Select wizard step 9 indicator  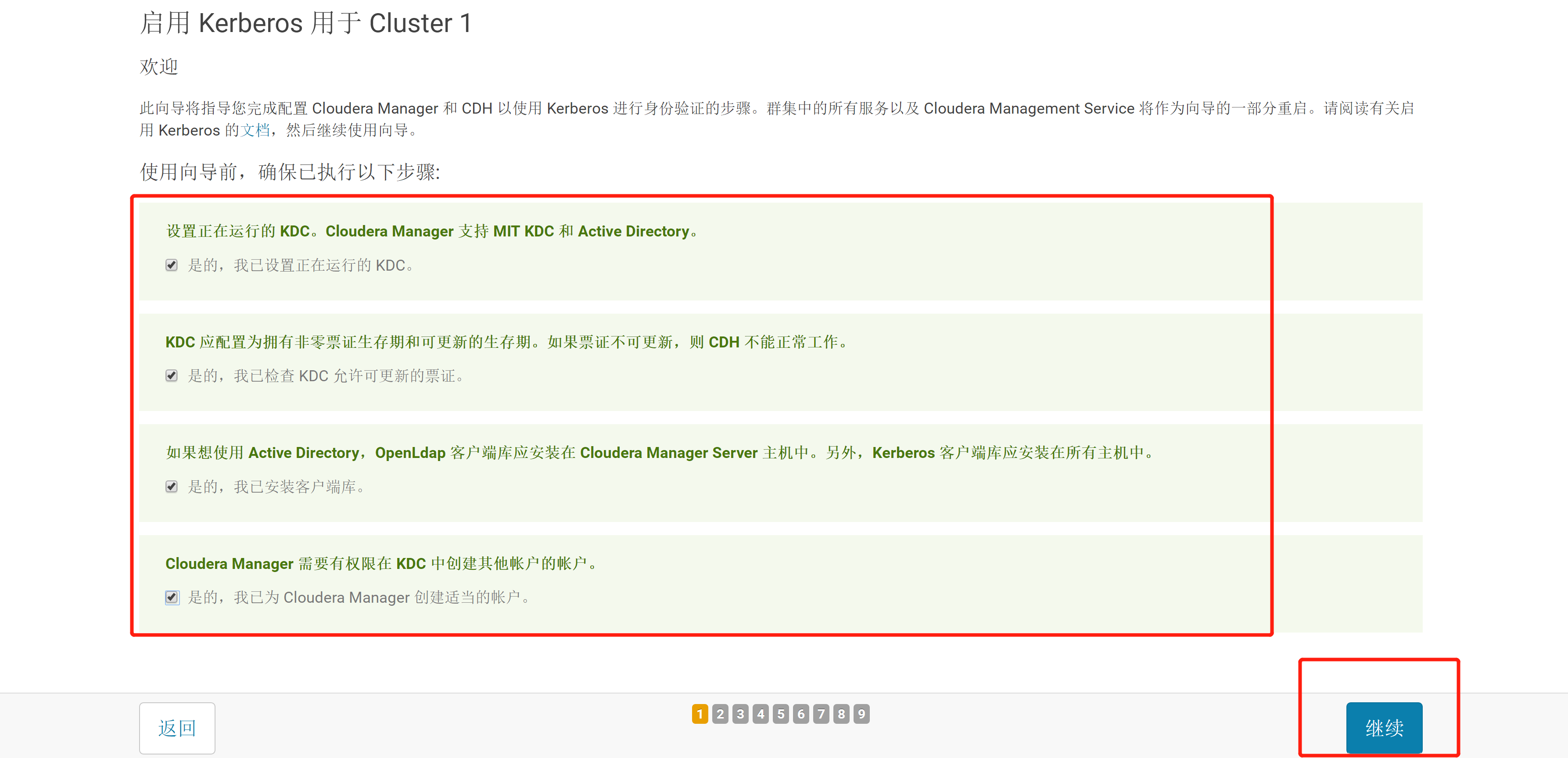click(x=861, y=714)
